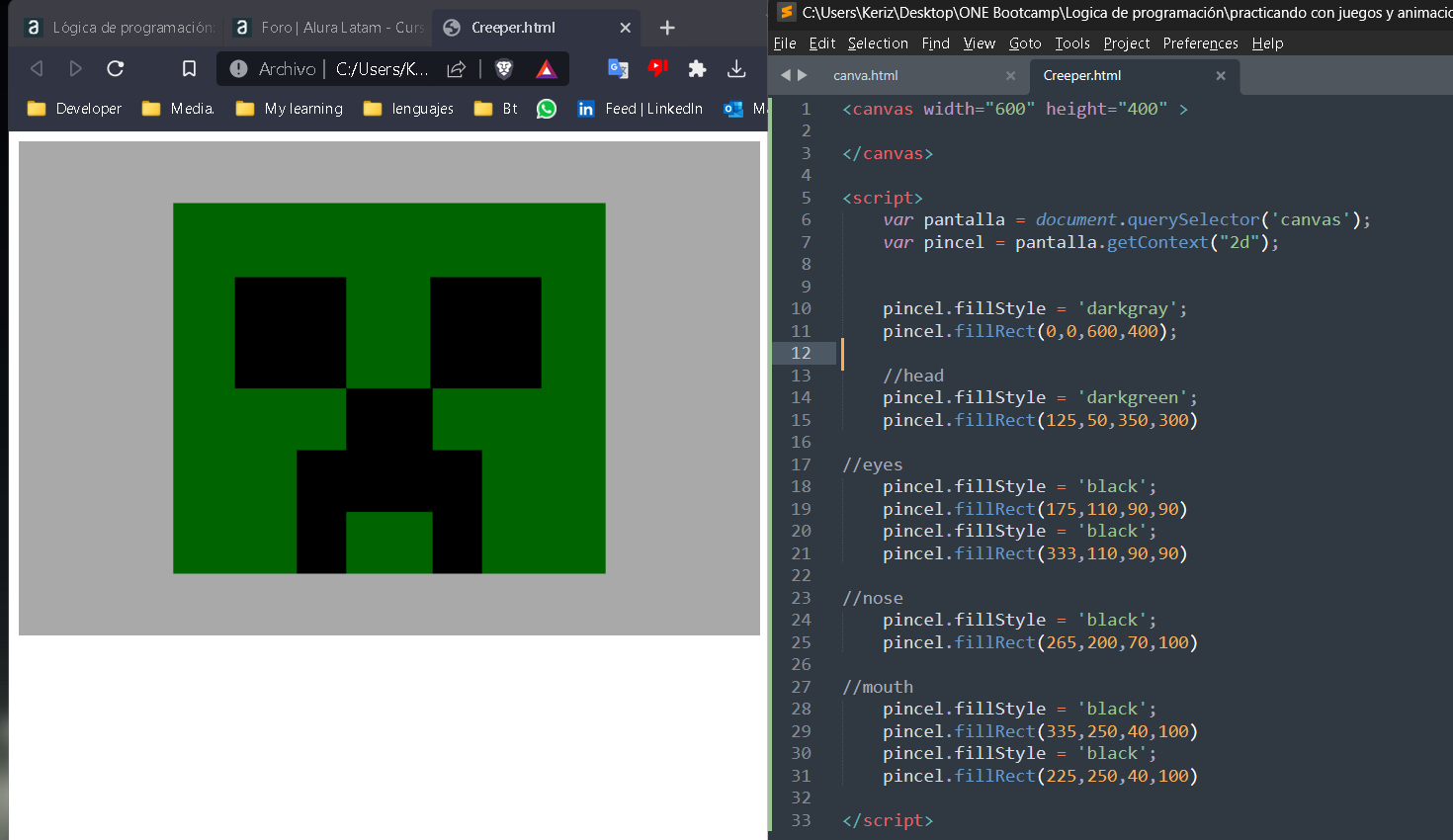Switch to Foro | Alura Latam tab
Screen dimensions: 1453x840
click(329, 28)
